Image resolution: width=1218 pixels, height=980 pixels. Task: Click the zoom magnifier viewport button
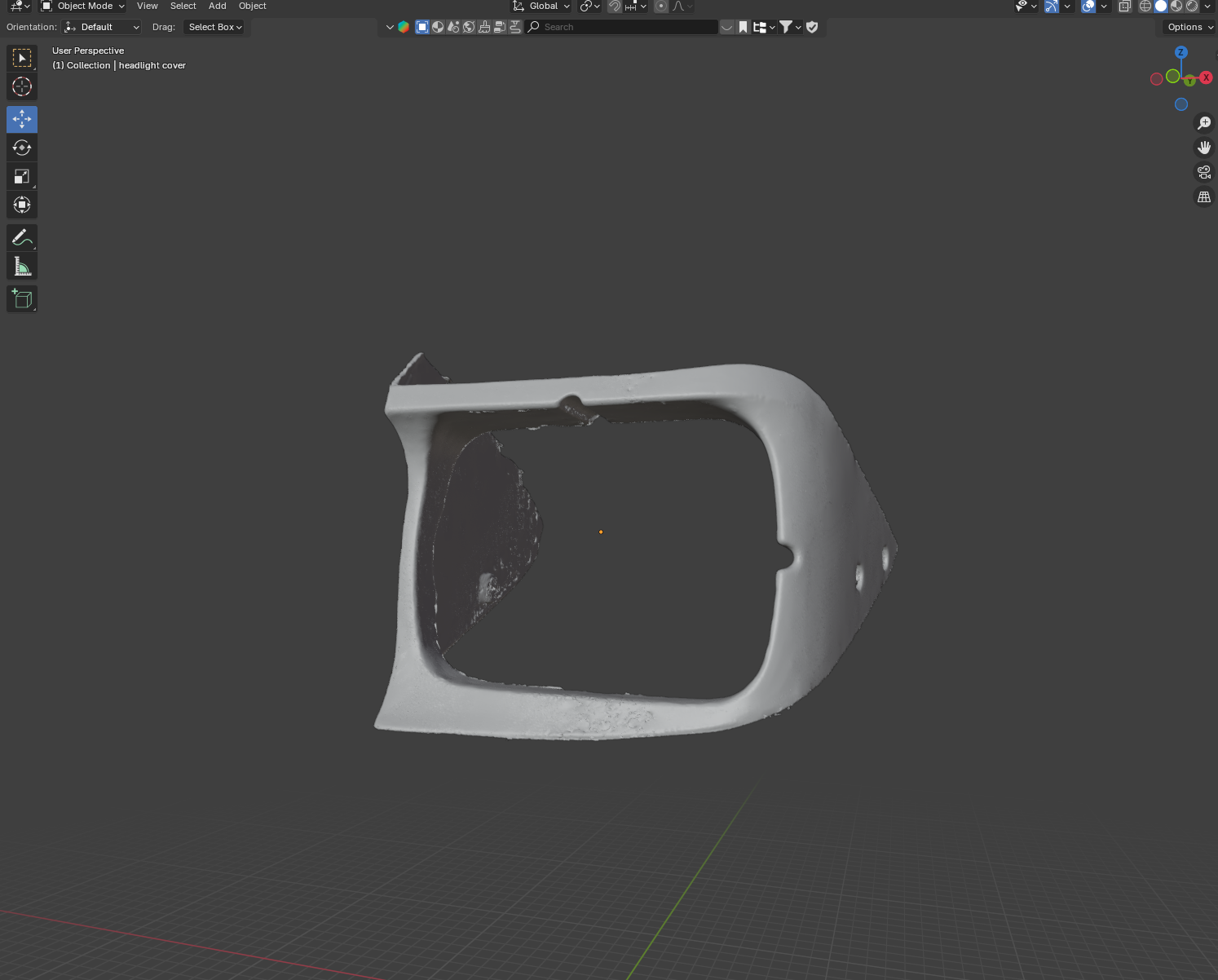tap(1204, 123)
